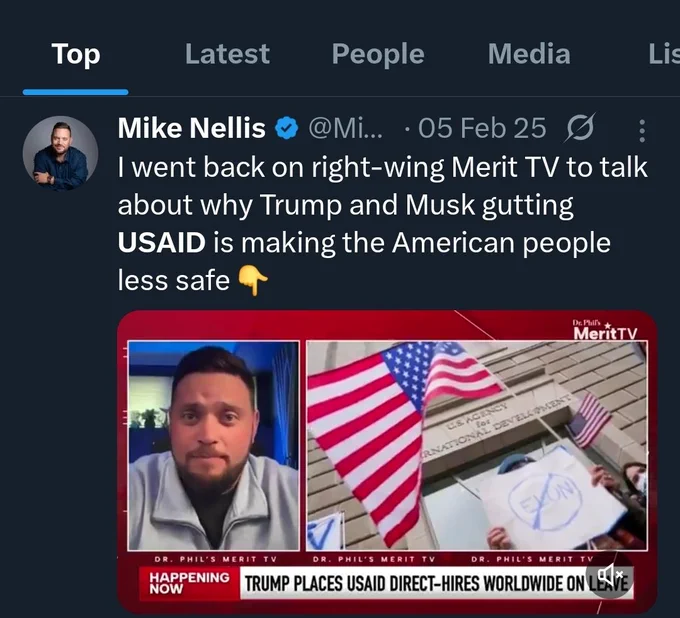The height and width of the screenshot is (618, 680).
Task: Open the Grok explain icon beside the date
Action: (580, 128)
